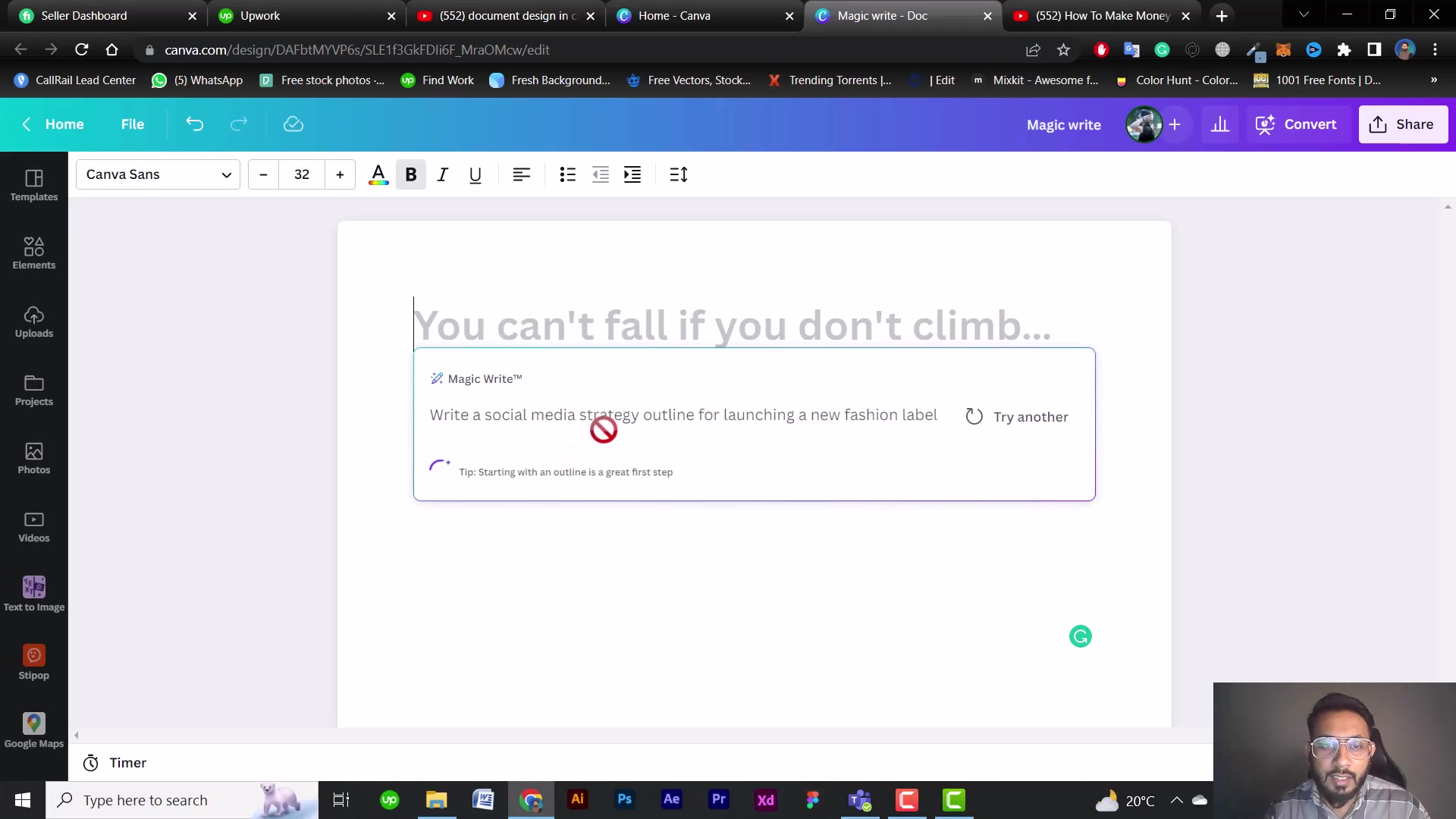Change text alignment
Screen dimensions: 1456x819
tap(522, 175)
